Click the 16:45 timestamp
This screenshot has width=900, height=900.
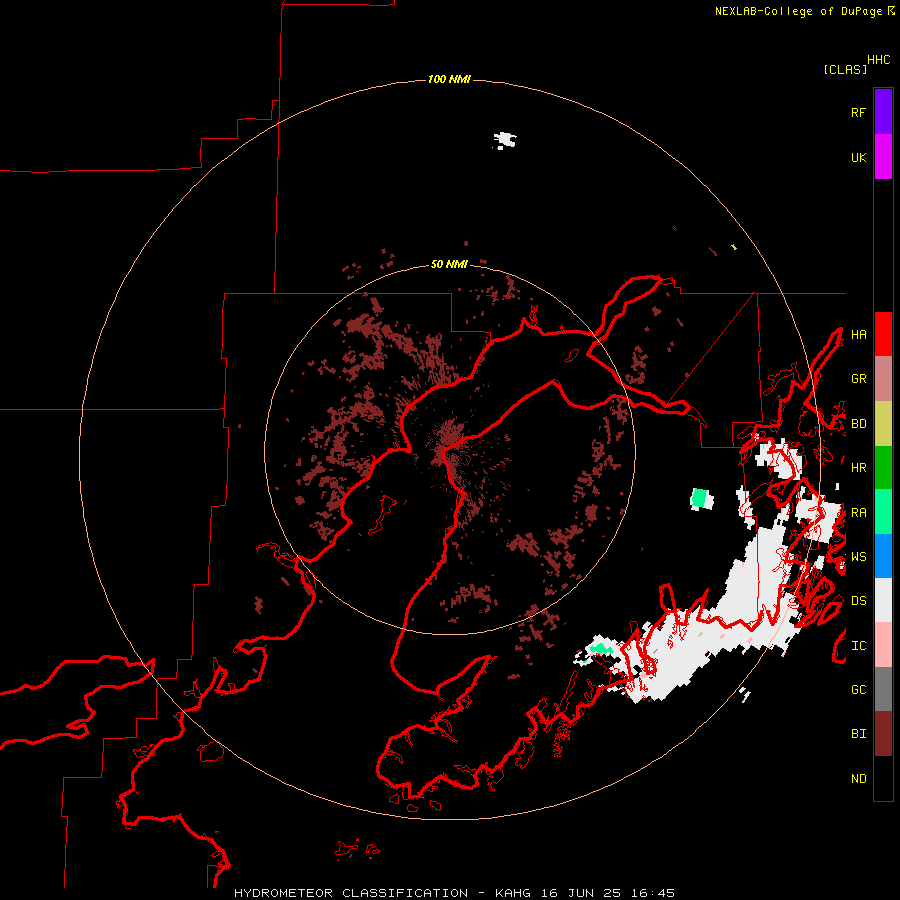(x=651, y=893)
